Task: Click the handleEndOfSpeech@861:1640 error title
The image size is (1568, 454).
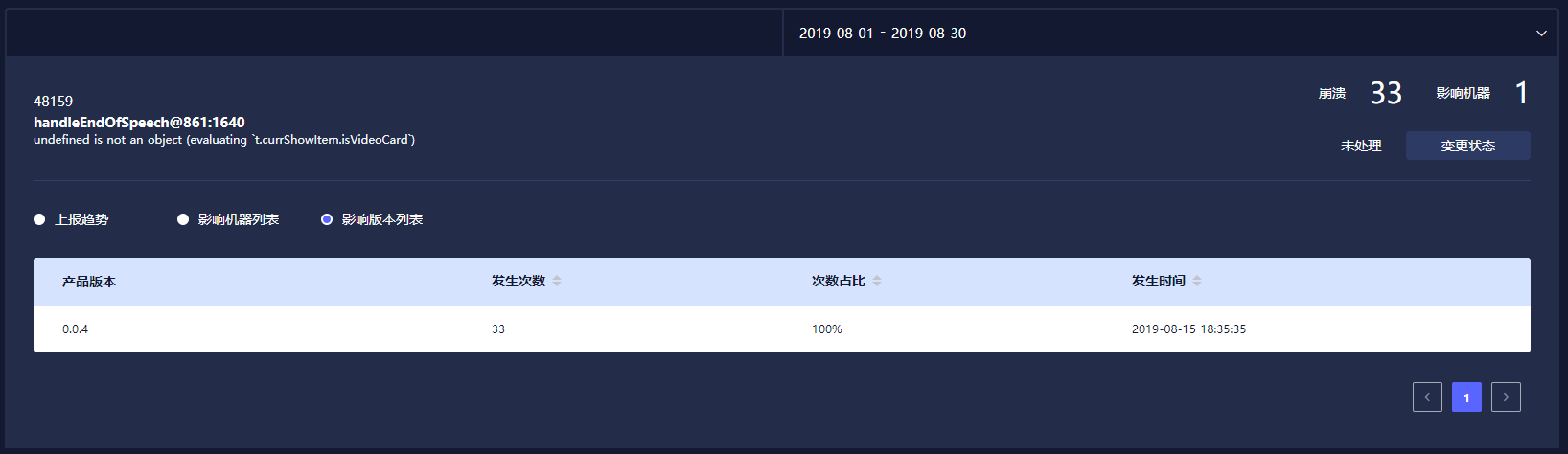Action: 139,122
